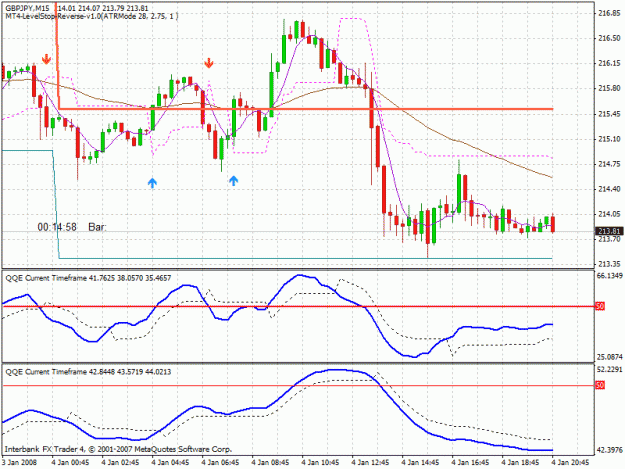Image resolution: width=625 pixels, height=469 pixels.
Task: Click the 4 Jan 16:45 time label
Action: pos(470,462)
